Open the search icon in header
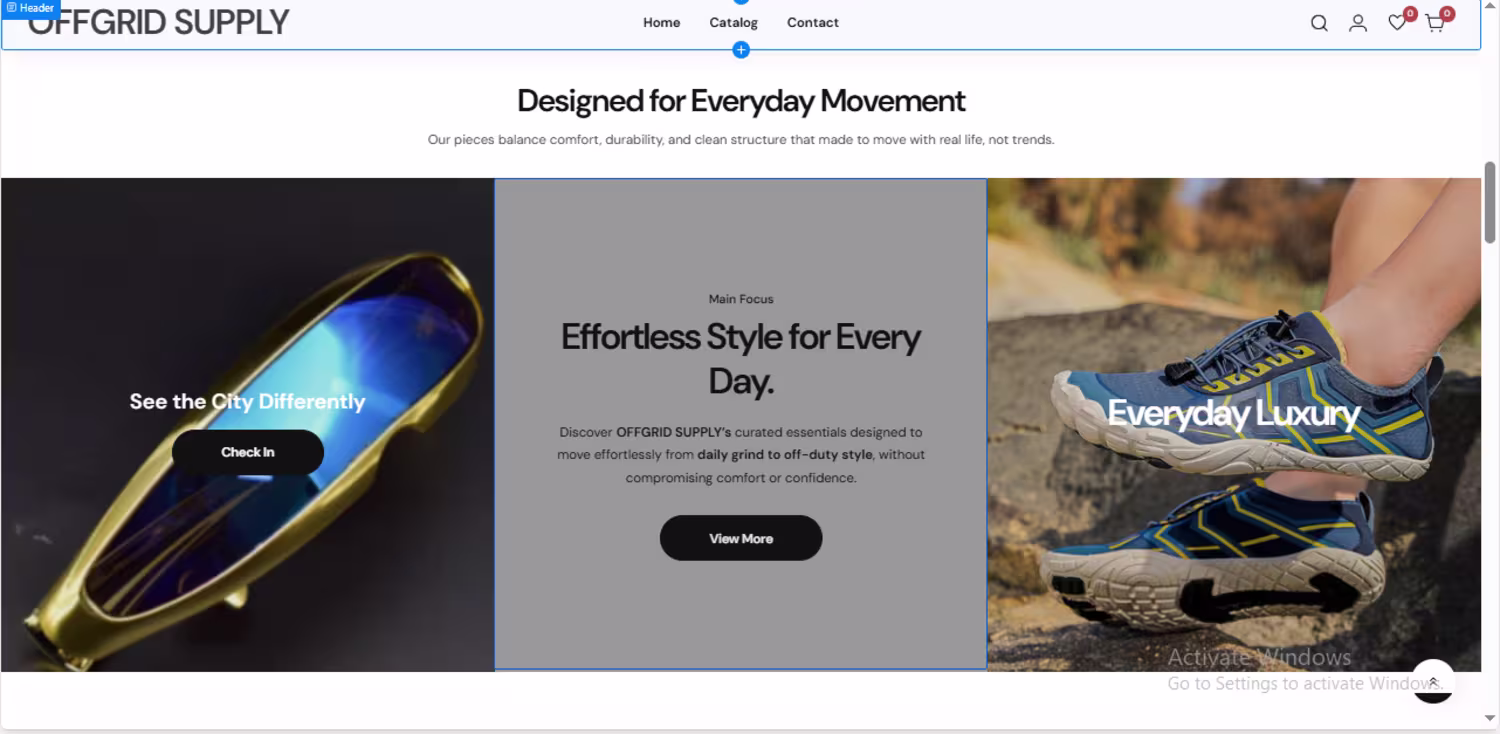The width and height of the screenshot is (1500, 734). [x=1319, y=23]
